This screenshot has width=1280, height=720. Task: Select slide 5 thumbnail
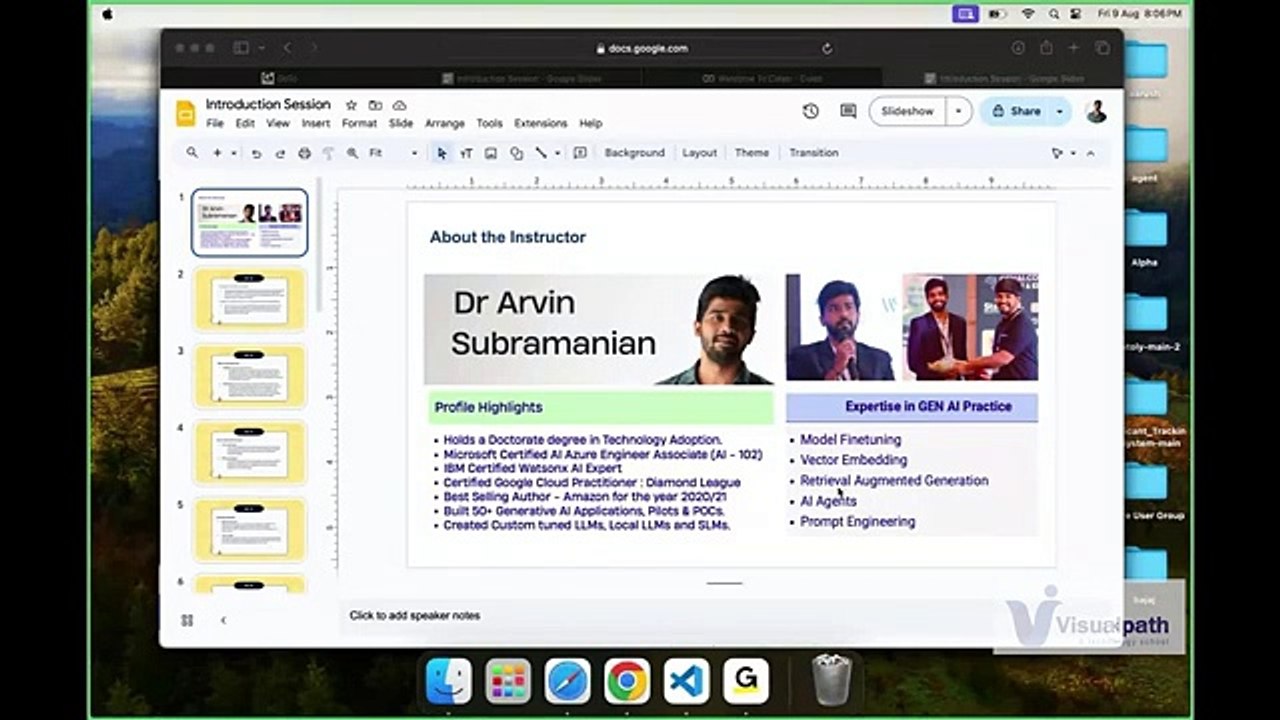(x=250, y=530)
